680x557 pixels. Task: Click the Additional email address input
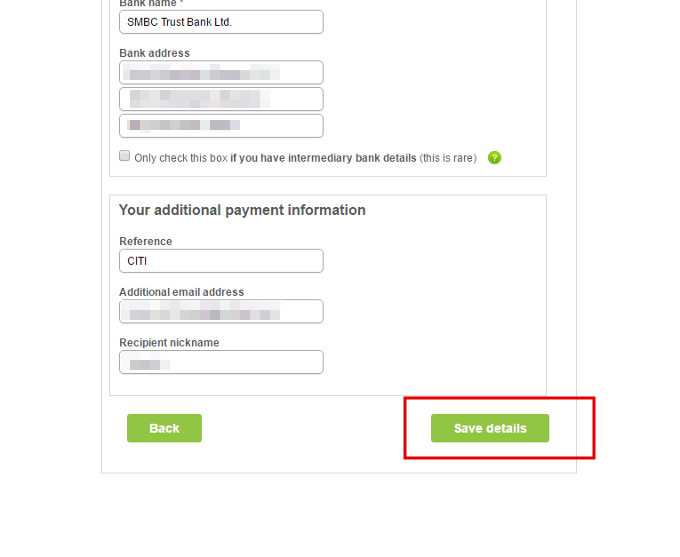[x=221, y=312]
